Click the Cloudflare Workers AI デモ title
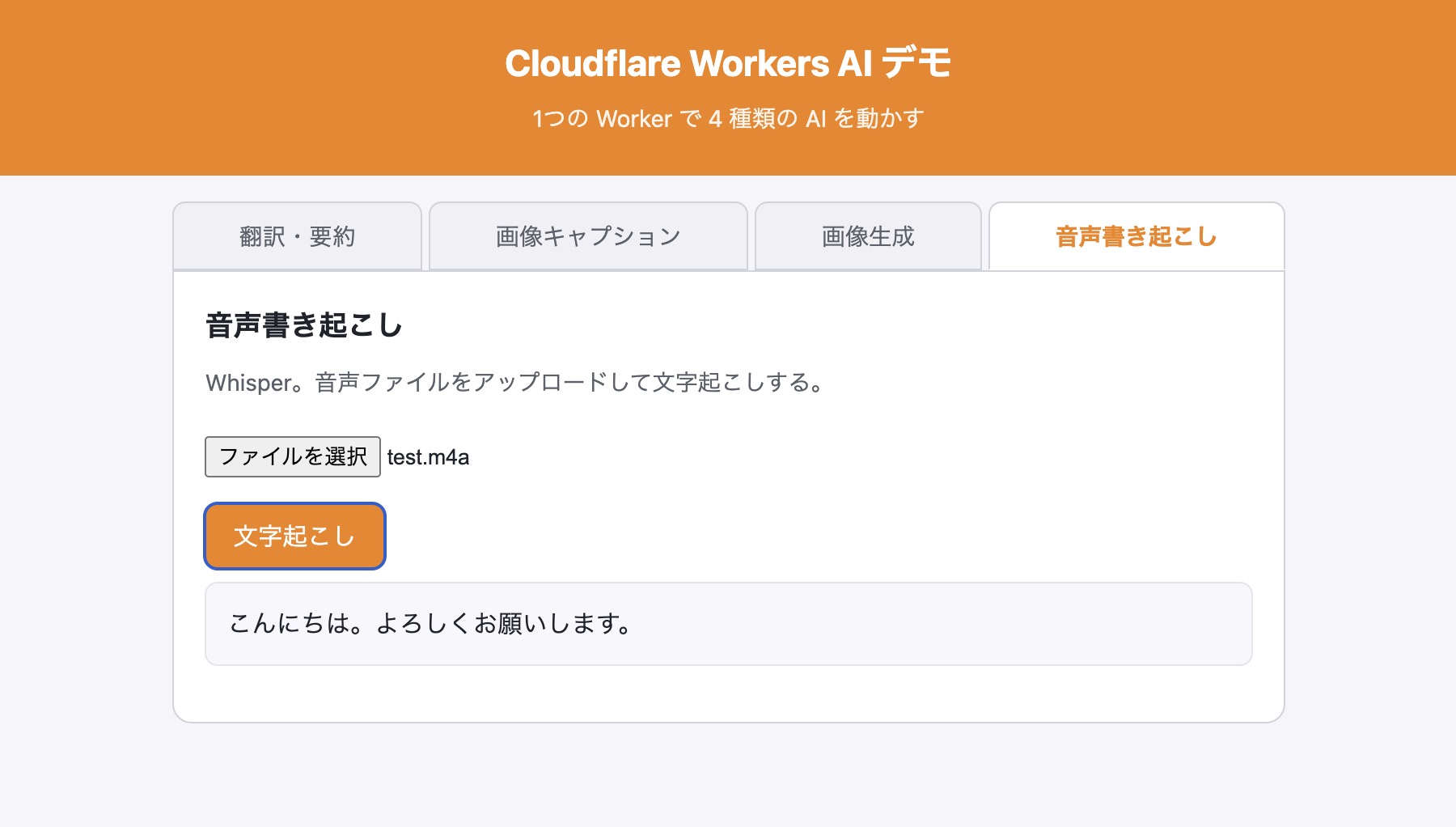 coord(728,63)
